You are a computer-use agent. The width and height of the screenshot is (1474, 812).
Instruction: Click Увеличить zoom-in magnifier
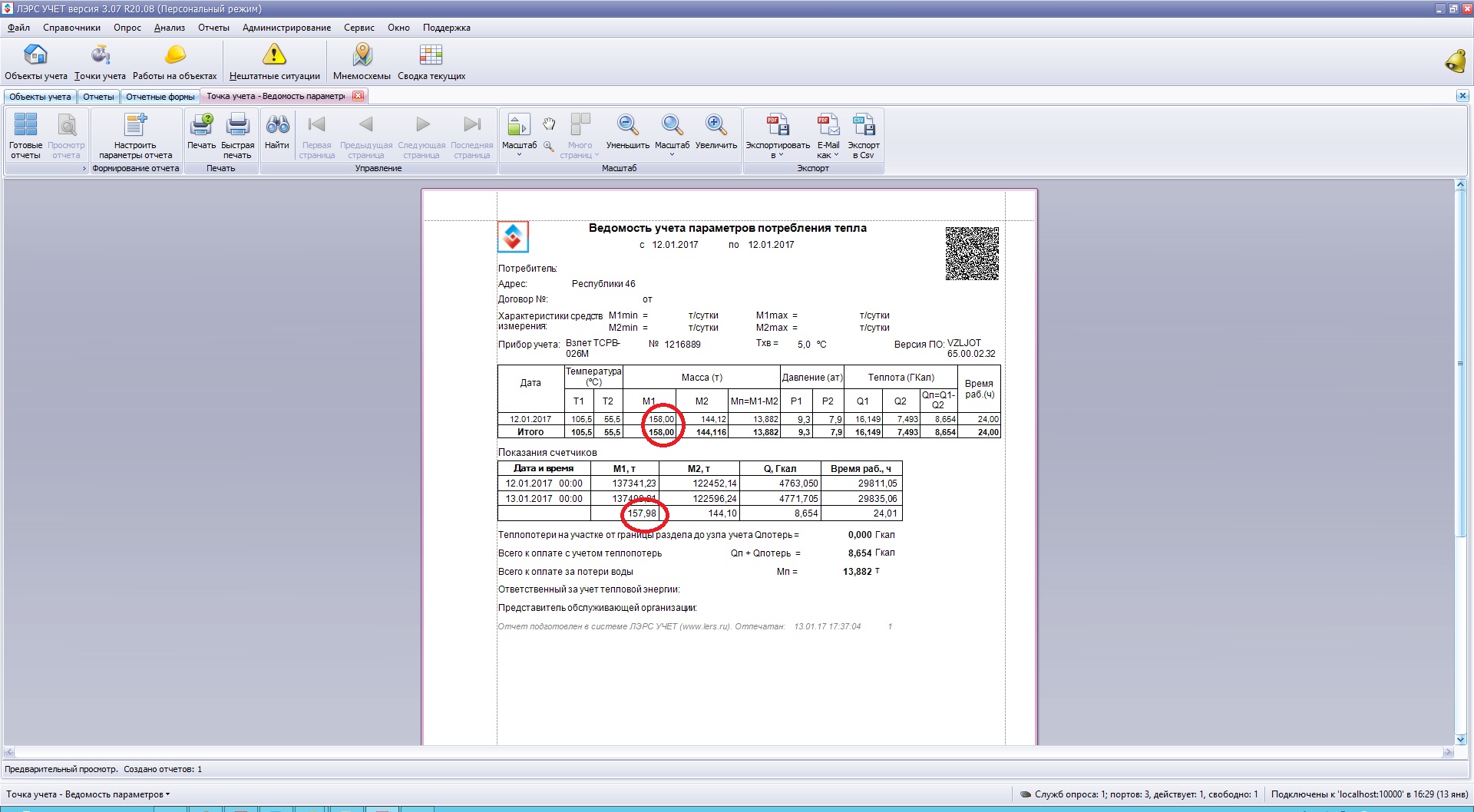coord(716,125)
